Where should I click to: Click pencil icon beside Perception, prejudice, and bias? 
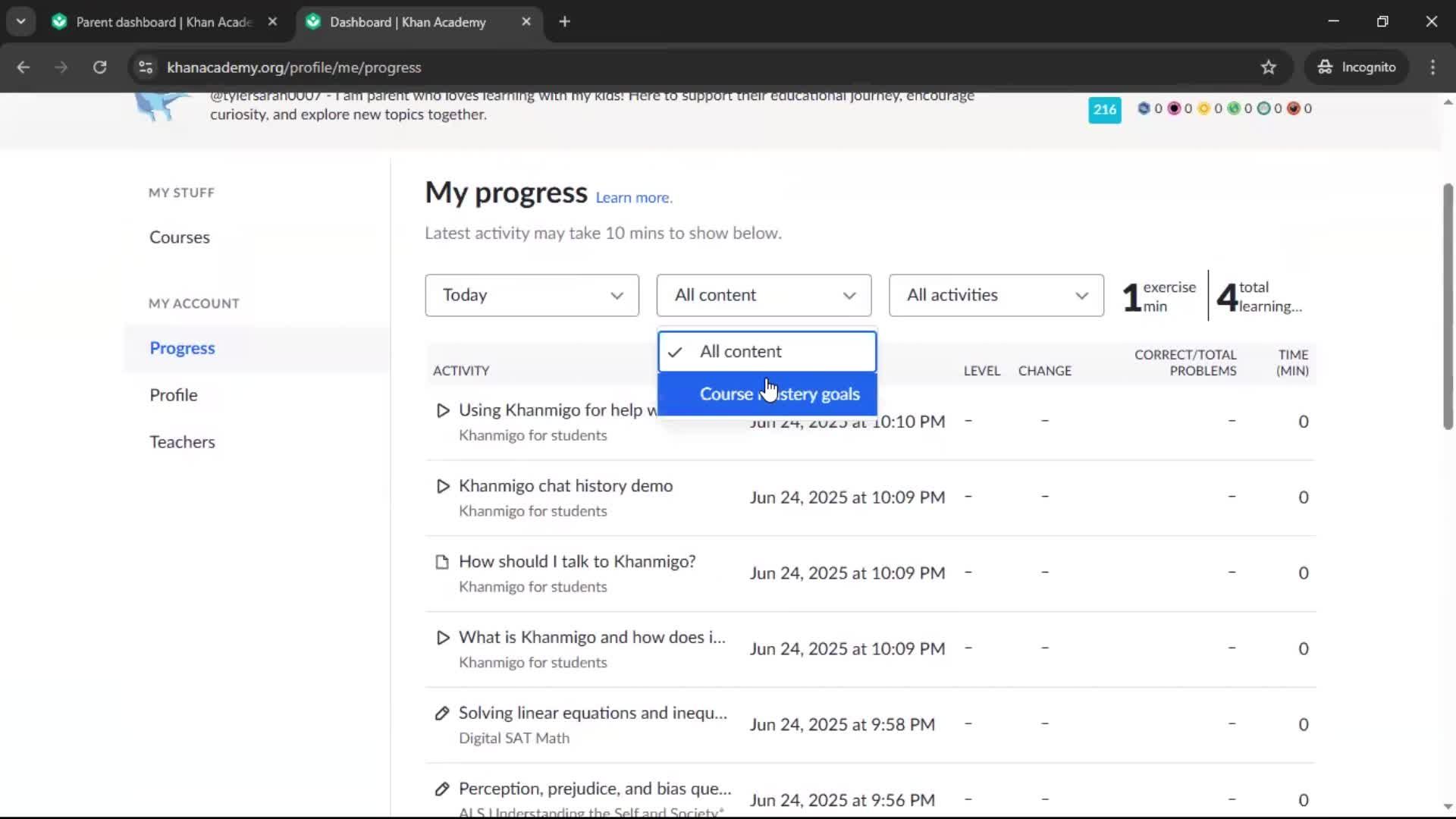pyautogui.click(x=442, y=789)
